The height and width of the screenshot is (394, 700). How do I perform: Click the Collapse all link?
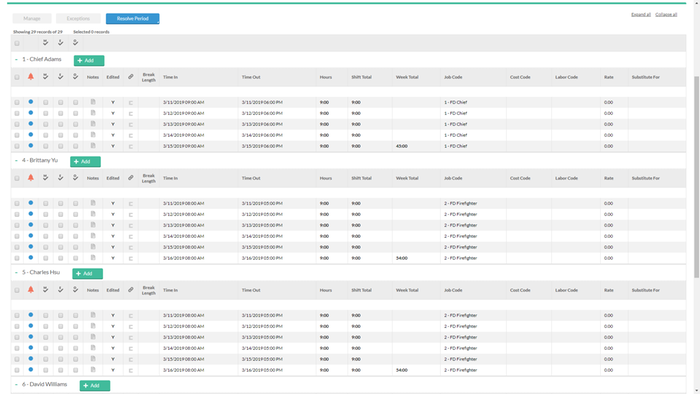[666, 14]
